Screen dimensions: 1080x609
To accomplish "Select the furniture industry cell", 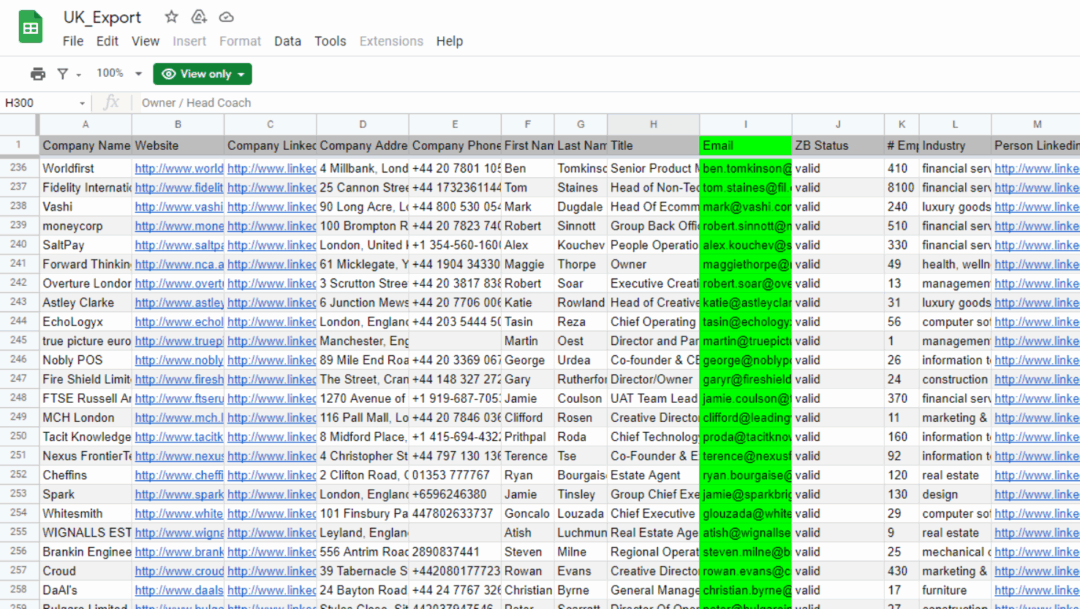I will tap(955, 590).
